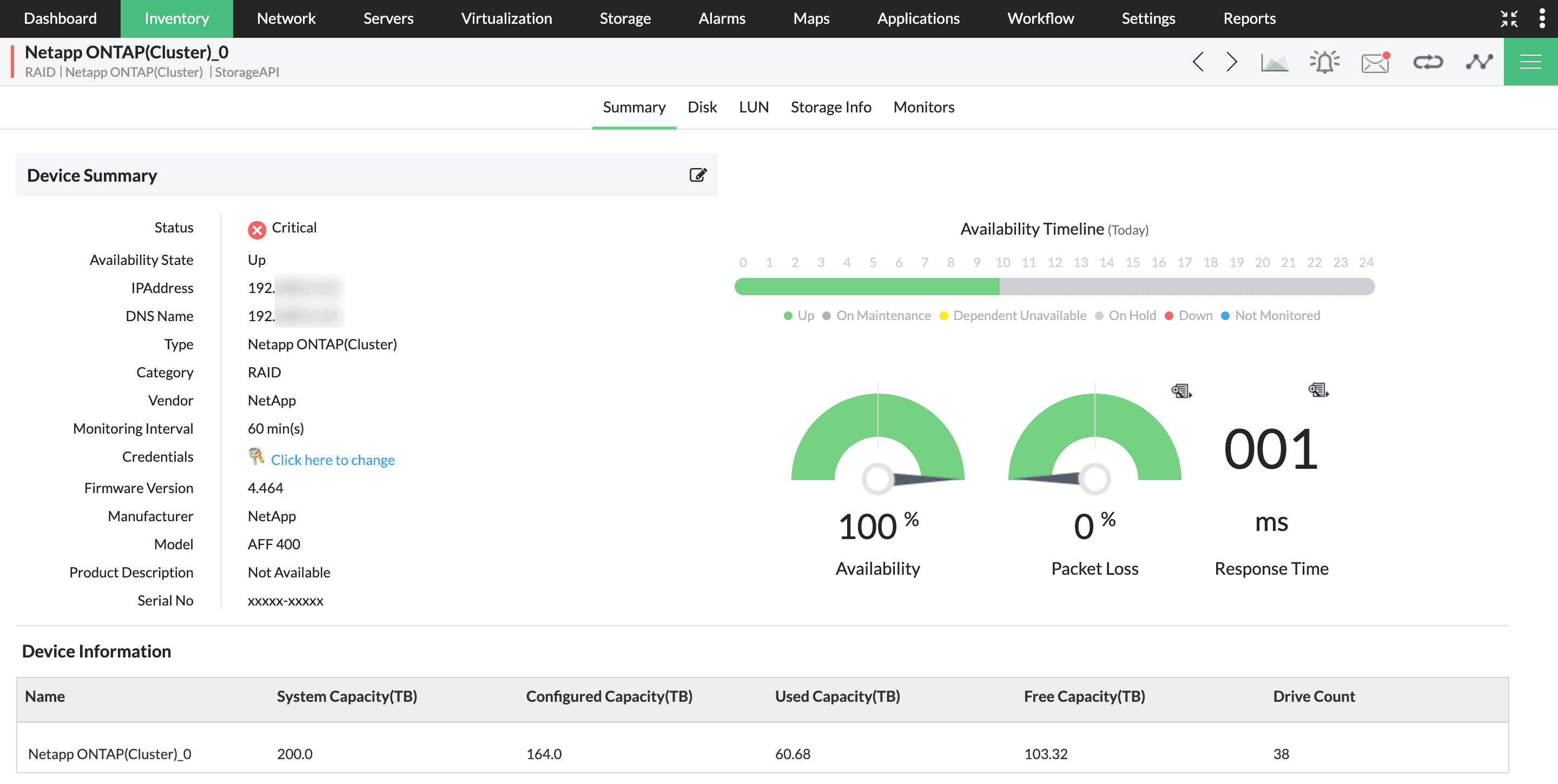
Task: Open the vertical three-dot more menu
Action: (x=1542, y=19)
